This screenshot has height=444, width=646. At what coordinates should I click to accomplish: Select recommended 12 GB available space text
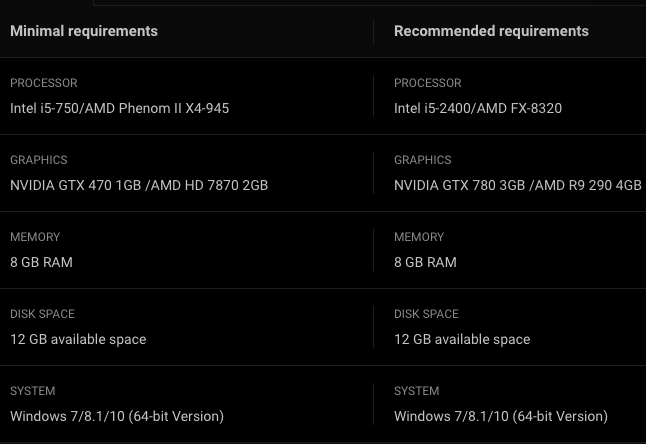tap(462, 339)
